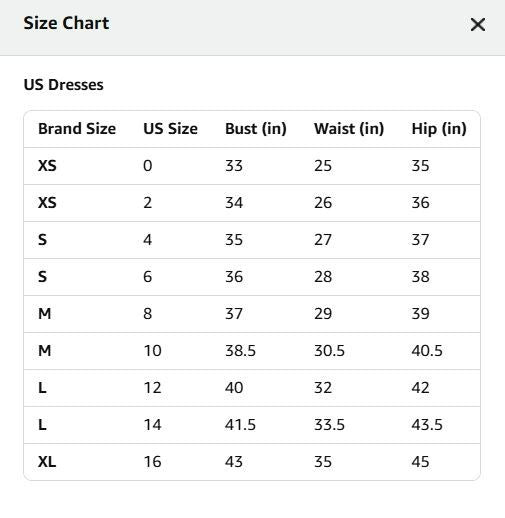Select the L row with US size 12
505x518 pixels.
252,388
